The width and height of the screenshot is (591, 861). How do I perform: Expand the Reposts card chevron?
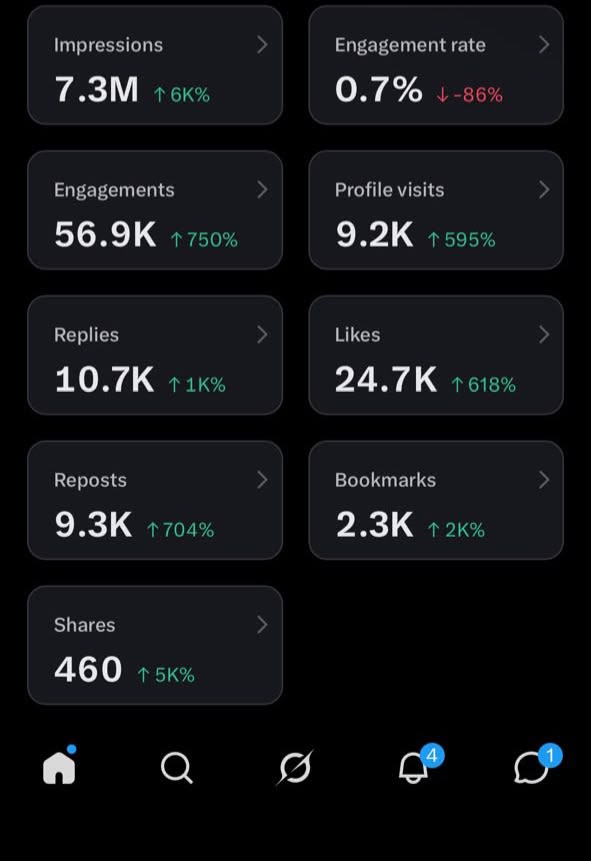[x=263, y=480]
